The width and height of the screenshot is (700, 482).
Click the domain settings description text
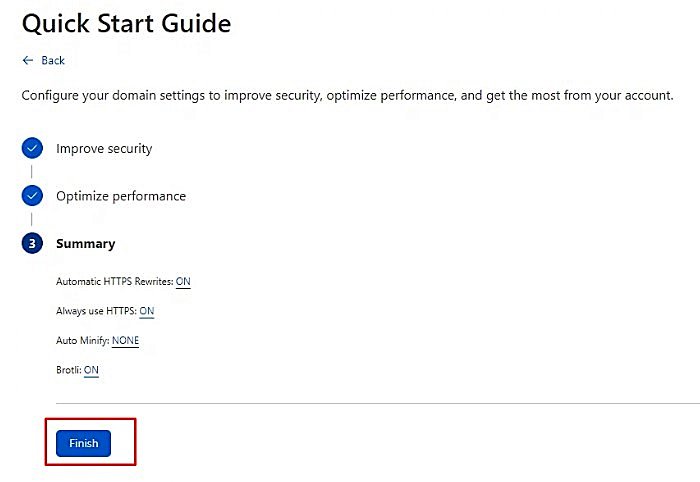347,96
